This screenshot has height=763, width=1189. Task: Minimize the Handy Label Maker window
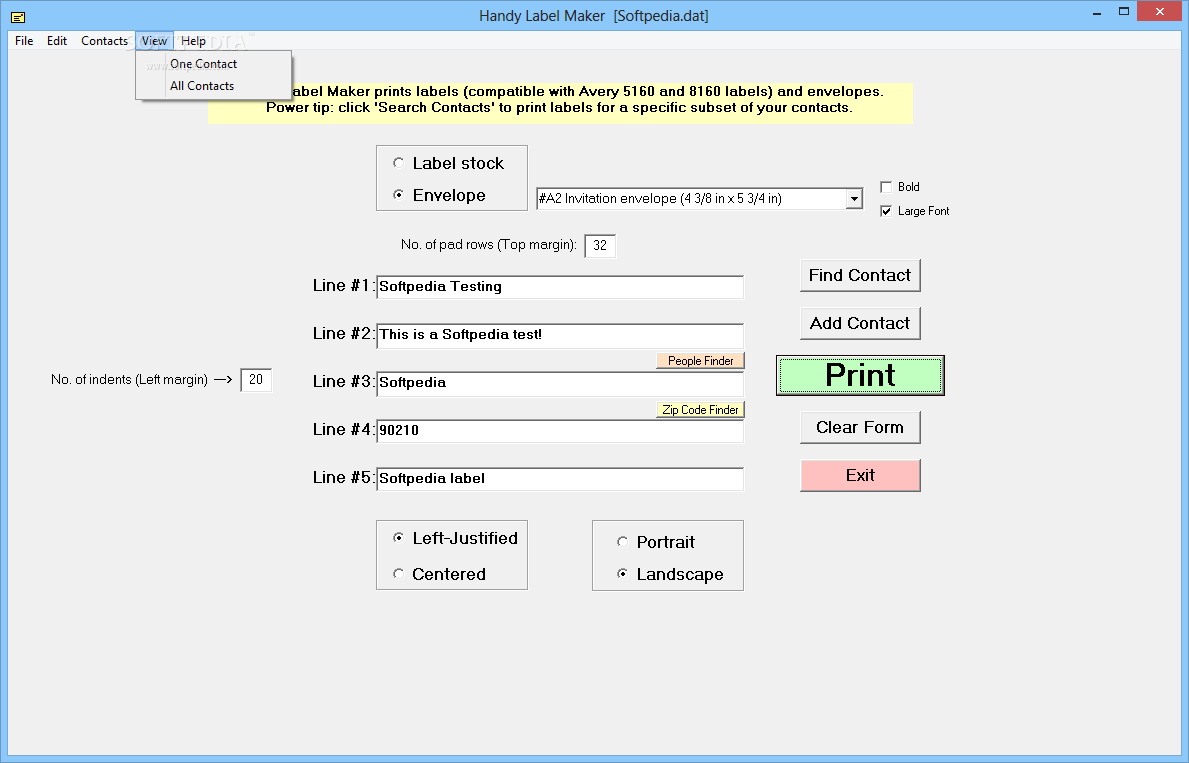(1097, 13)
